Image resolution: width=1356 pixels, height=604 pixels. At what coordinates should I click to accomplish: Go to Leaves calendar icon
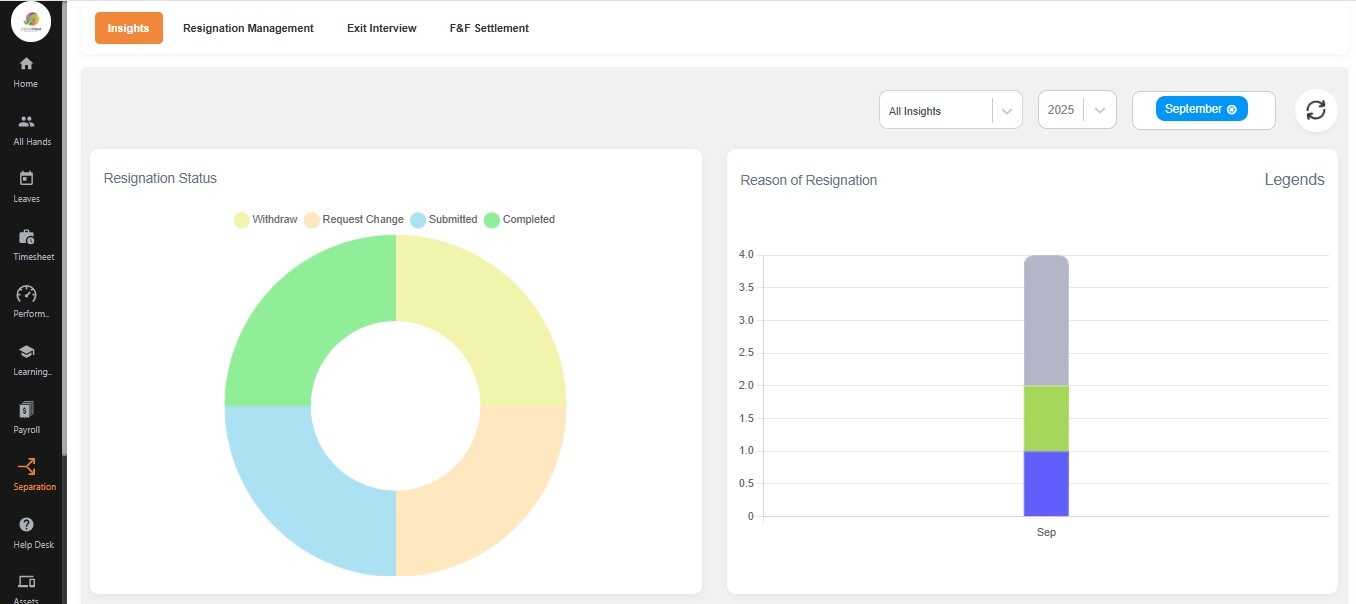click(x=26, y=179)
